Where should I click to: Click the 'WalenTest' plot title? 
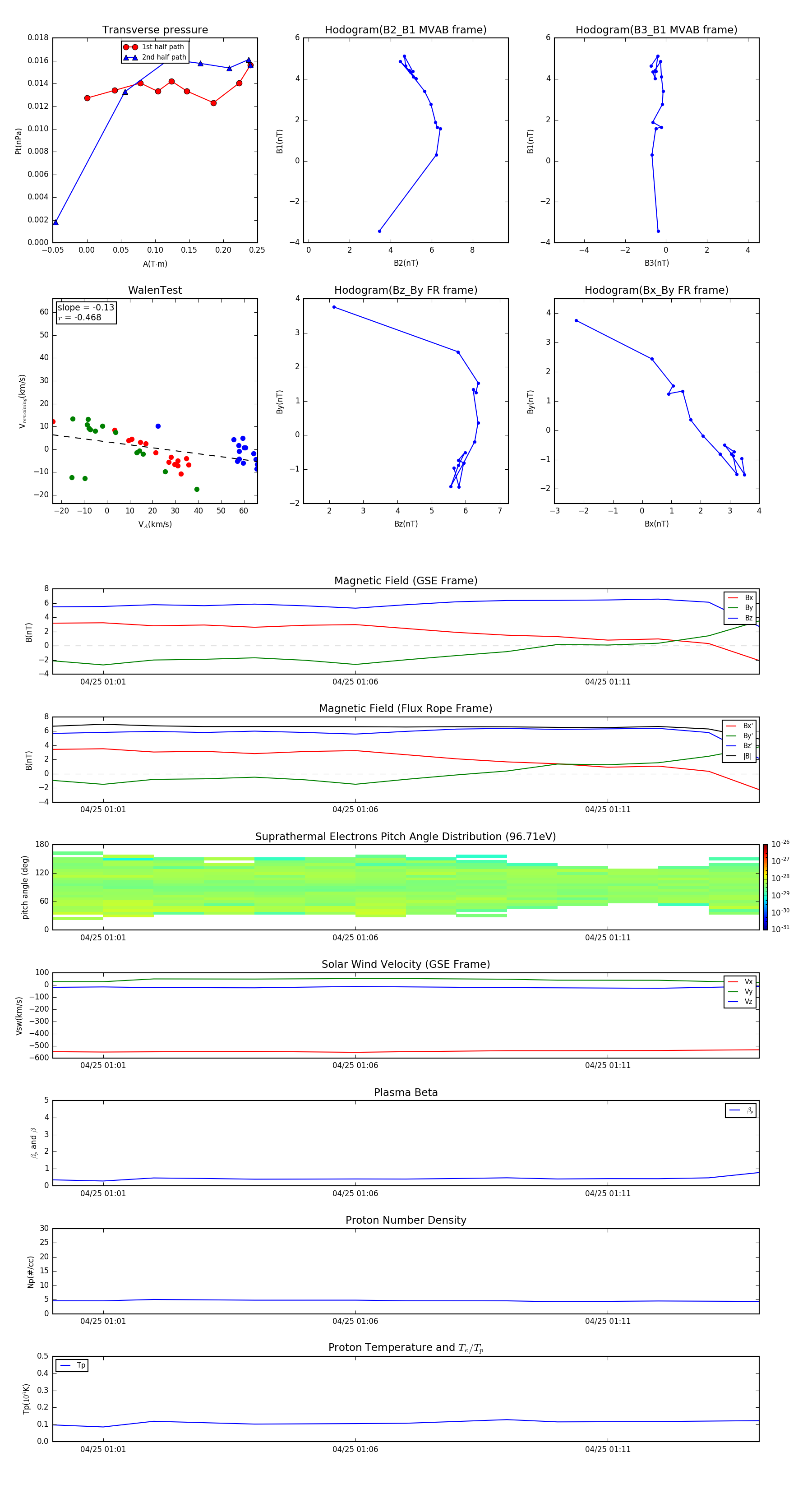[155, 290]
